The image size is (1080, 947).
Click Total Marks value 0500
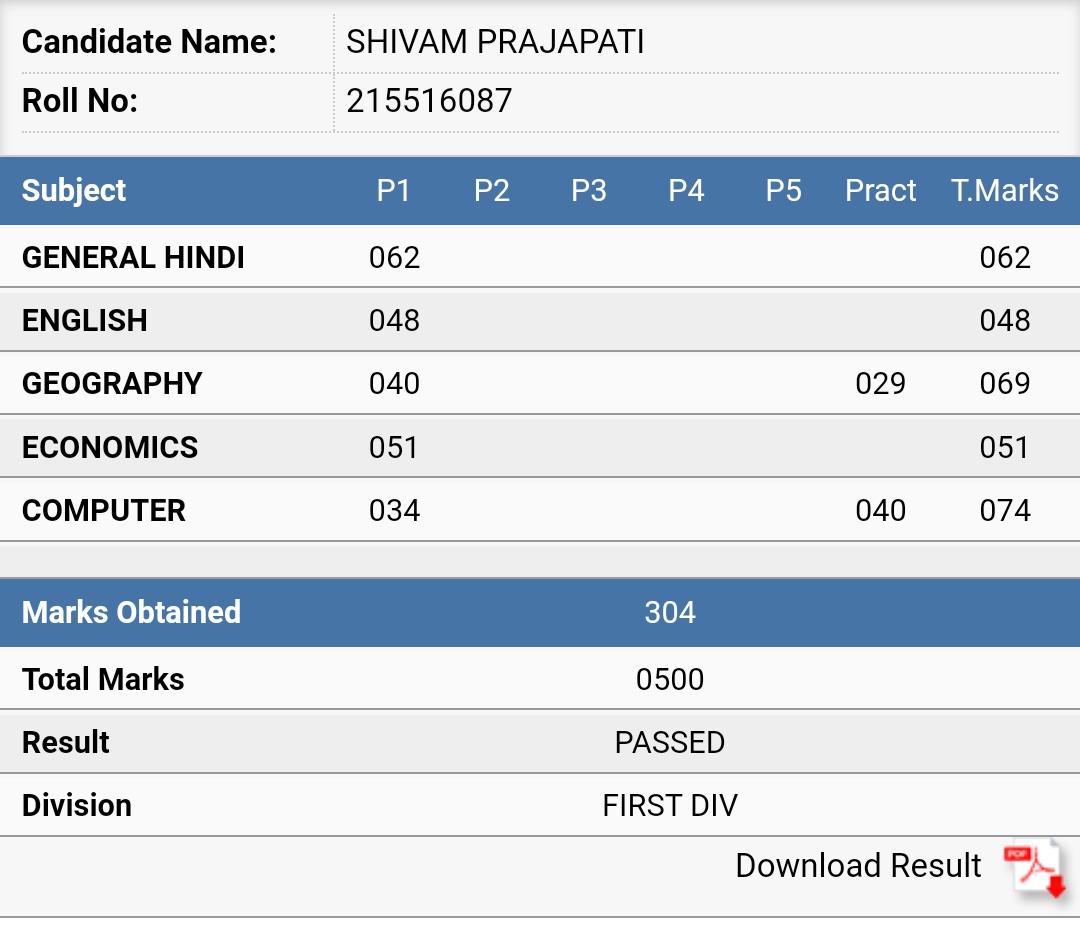pos(669,680)
